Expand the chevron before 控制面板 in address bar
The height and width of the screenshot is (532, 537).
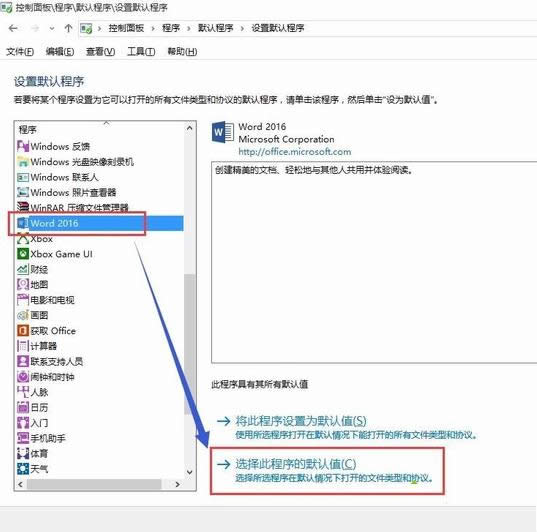click(99, 28)
